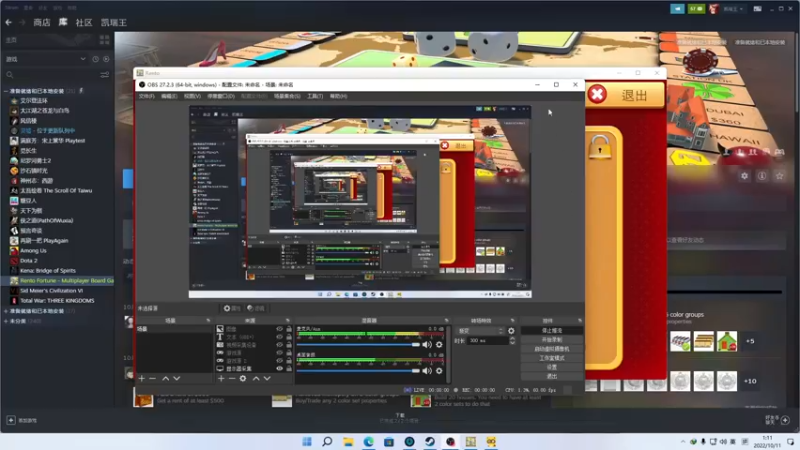The height and width of the screenshot is (450, 800).
Task: Select The Scroll Of Taiwu in library
Action: [56, 190]
